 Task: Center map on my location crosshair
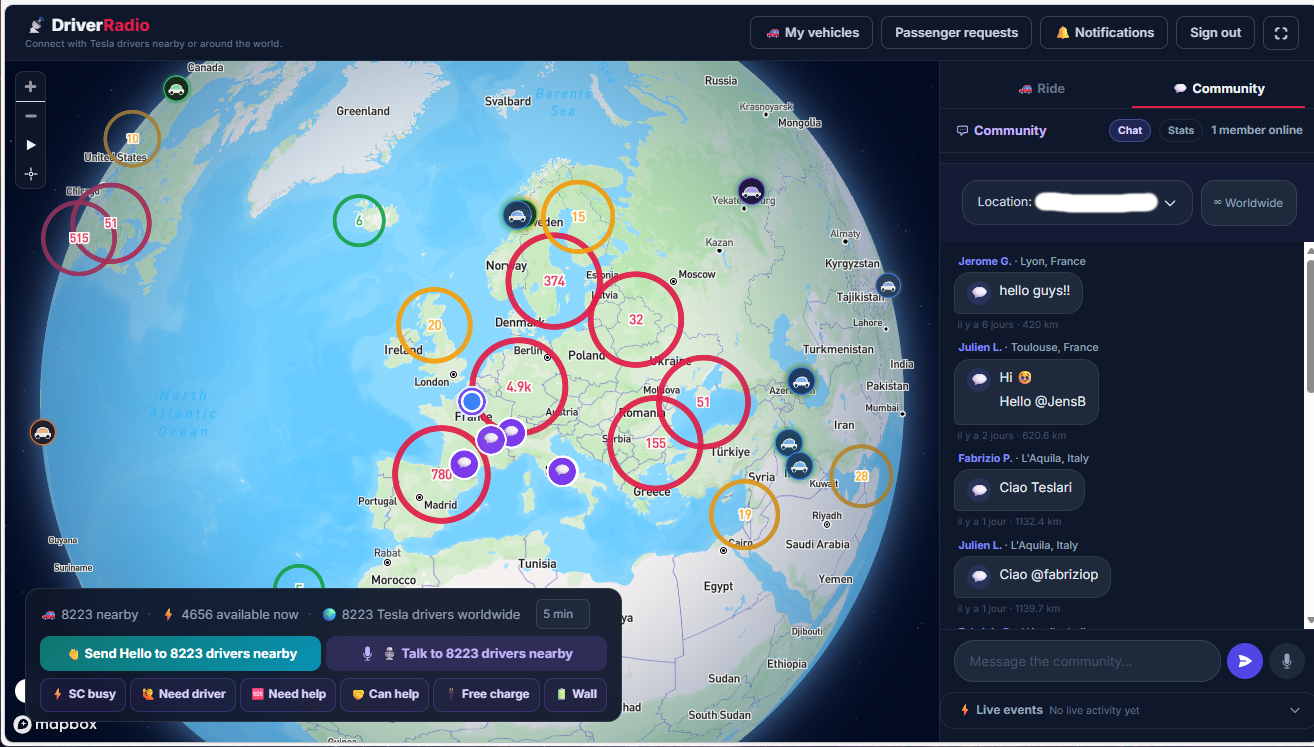31,174
